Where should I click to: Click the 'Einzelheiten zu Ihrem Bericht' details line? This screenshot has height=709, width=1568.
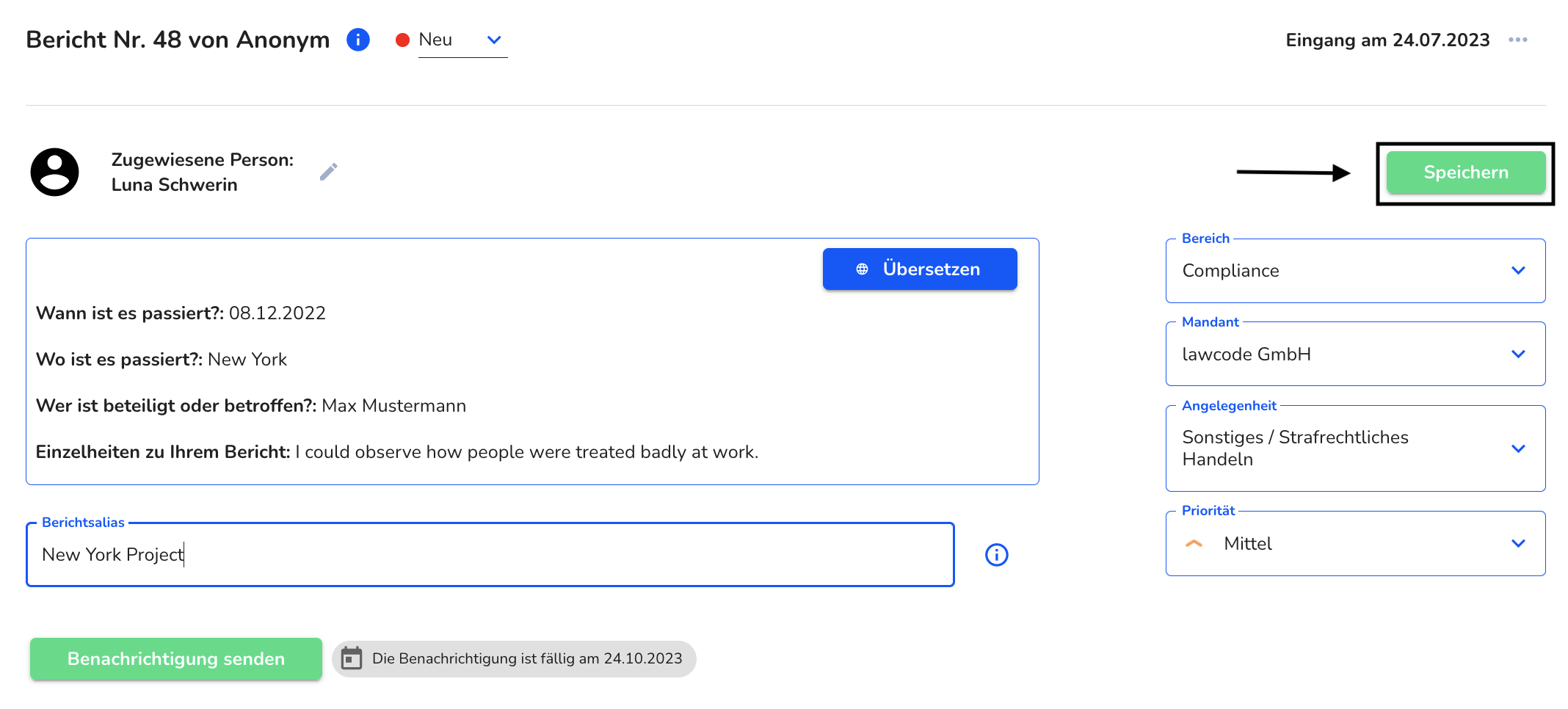coord(397,452)
